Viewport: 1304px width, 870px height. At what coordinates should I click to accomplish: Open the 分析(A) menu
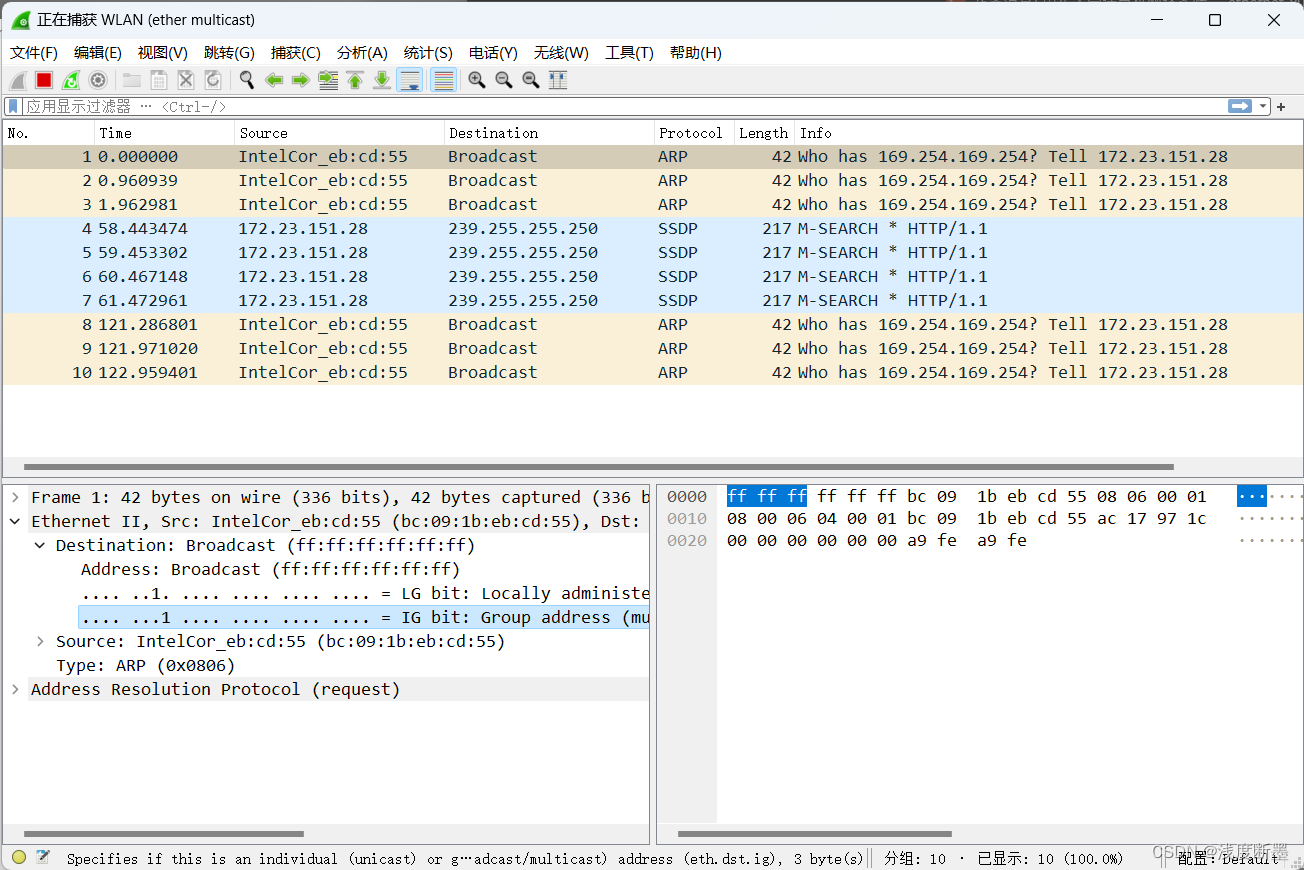[362, 52]
